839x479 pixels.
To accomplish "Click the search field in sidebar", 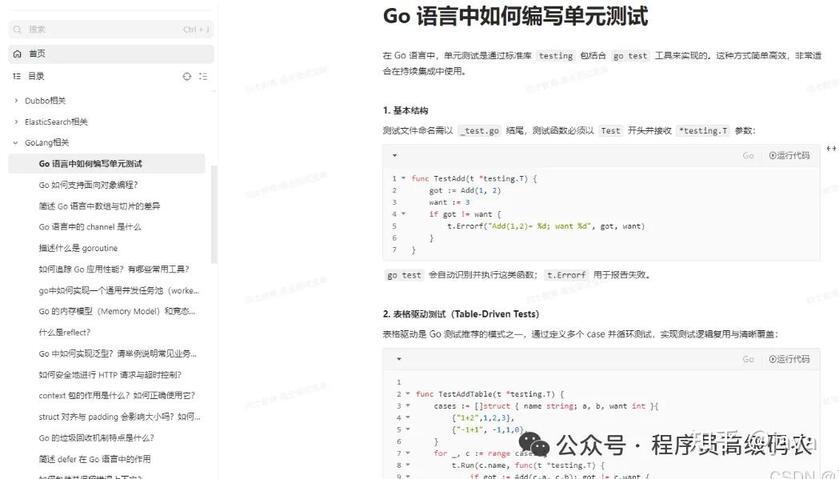I will pos(111,29).
